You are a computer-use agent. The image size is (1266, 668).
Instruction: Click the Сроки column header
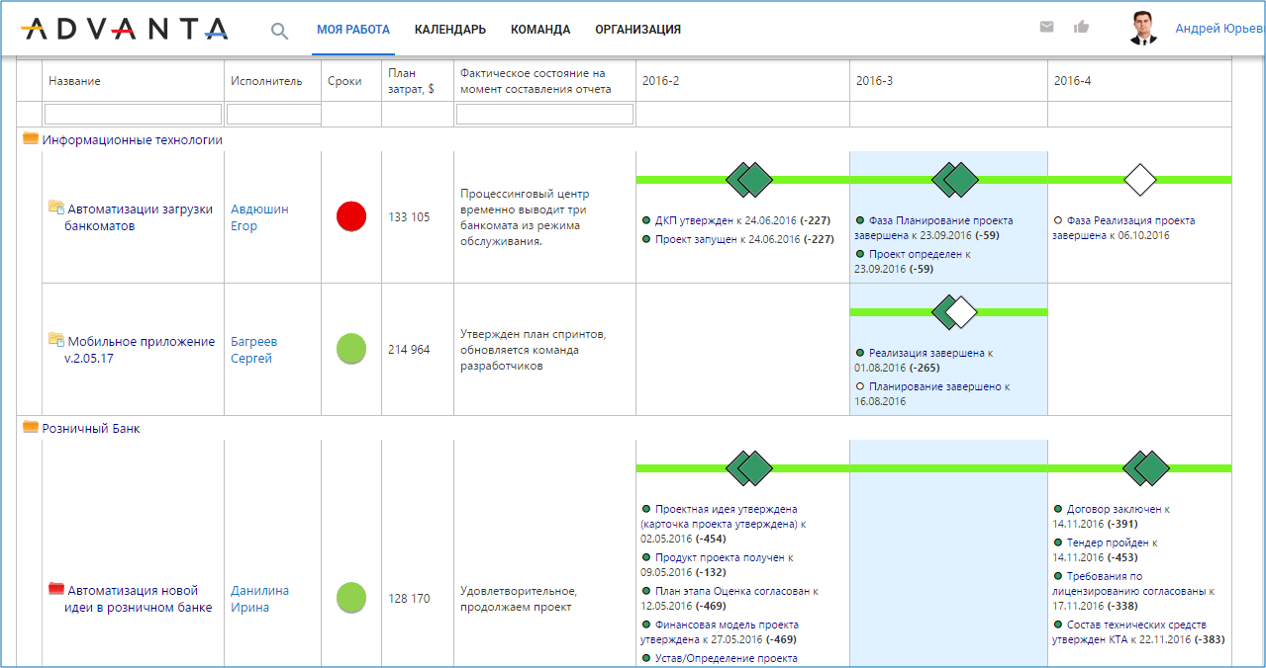[345, 81]
